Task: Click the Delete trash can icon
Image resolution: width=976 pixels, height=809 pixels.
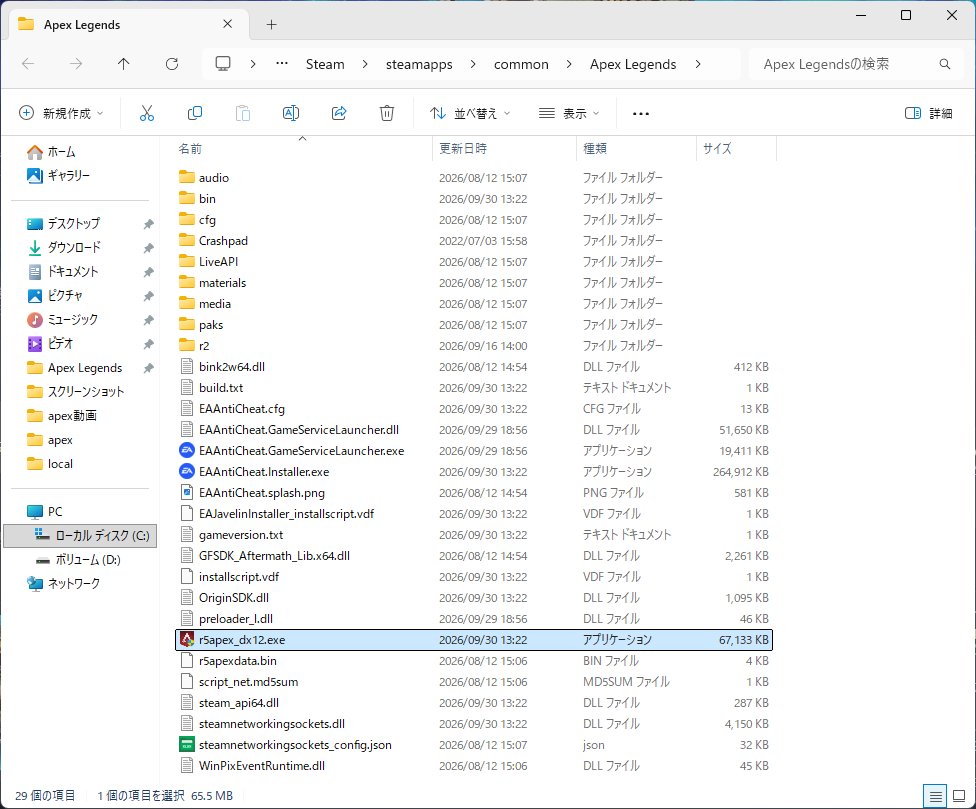Action: pos(387,113)
